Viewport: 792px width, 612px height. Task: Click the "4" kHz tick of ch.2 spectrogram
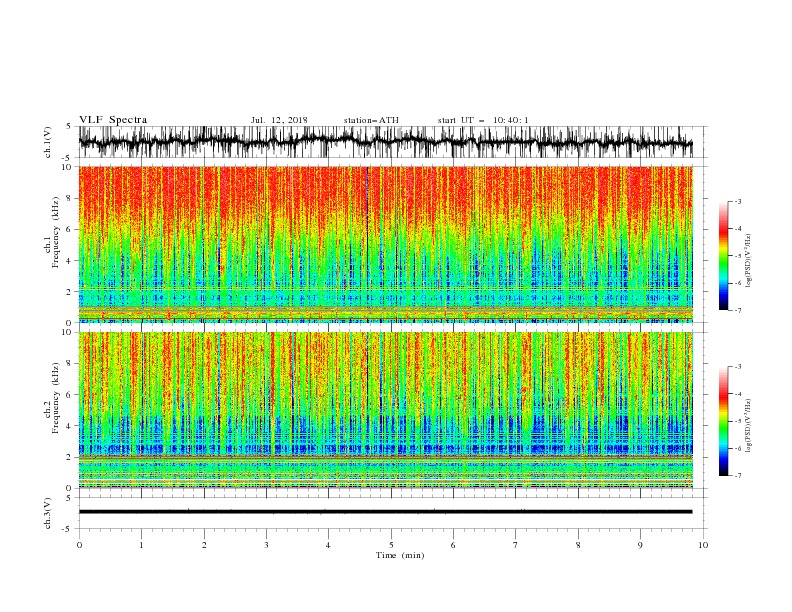(70, 426)
